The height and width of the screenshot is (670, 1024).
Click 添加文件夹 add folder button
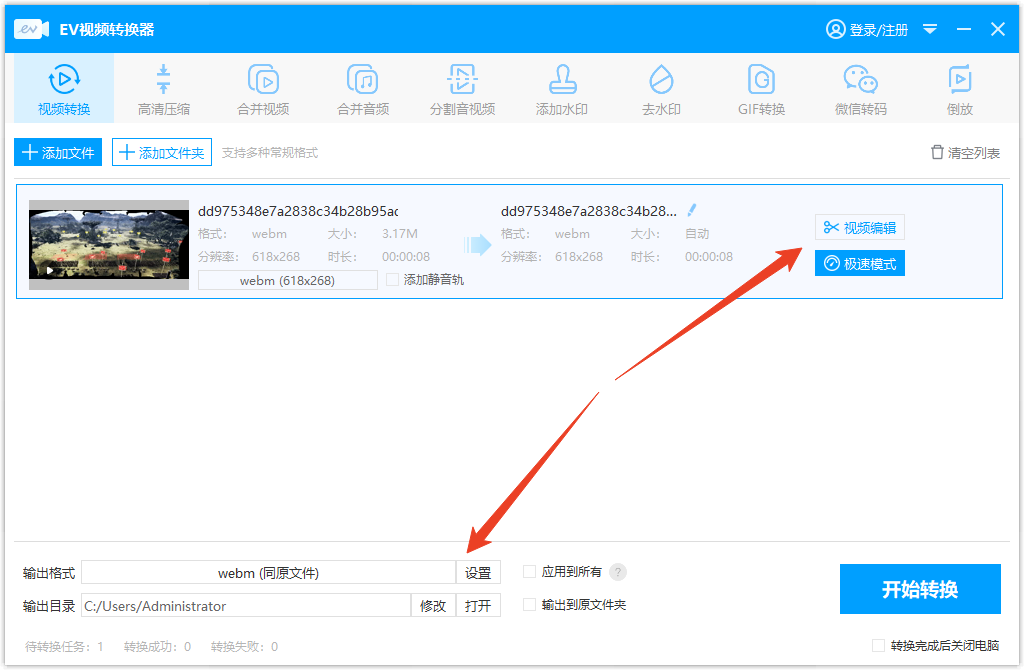[x=162, y=153]
